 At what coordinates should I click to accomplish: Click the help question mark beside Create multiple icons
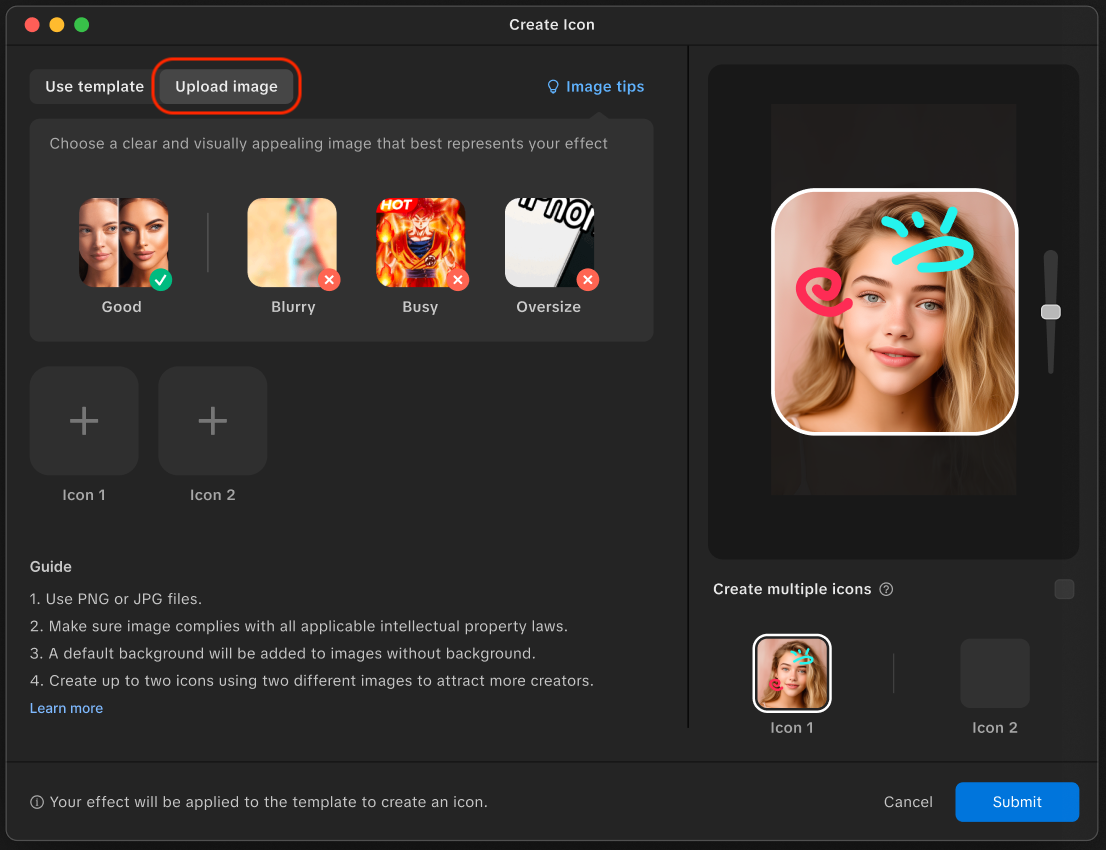886,590
